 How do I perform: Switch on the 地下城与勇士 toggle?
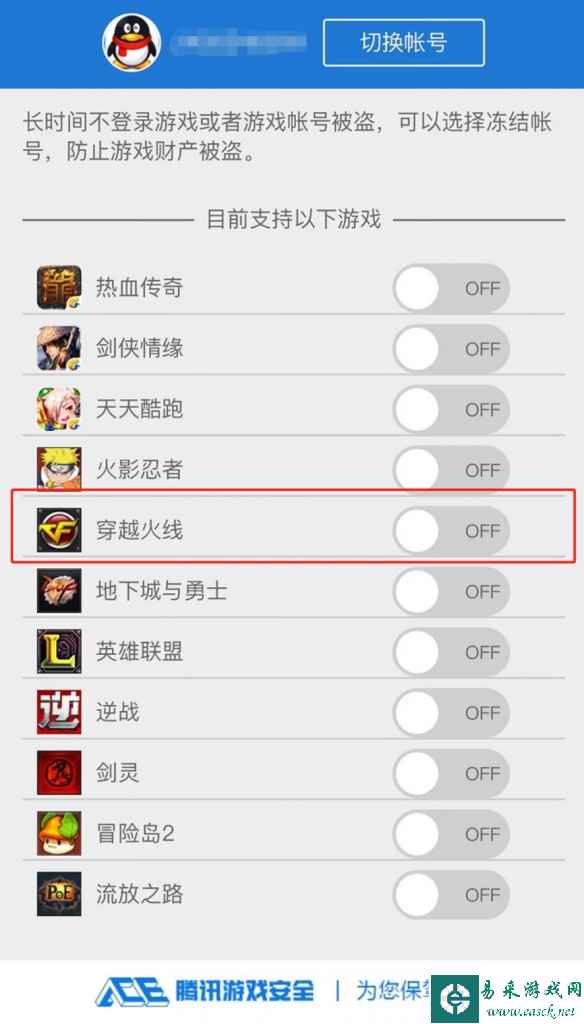point(451,592)
